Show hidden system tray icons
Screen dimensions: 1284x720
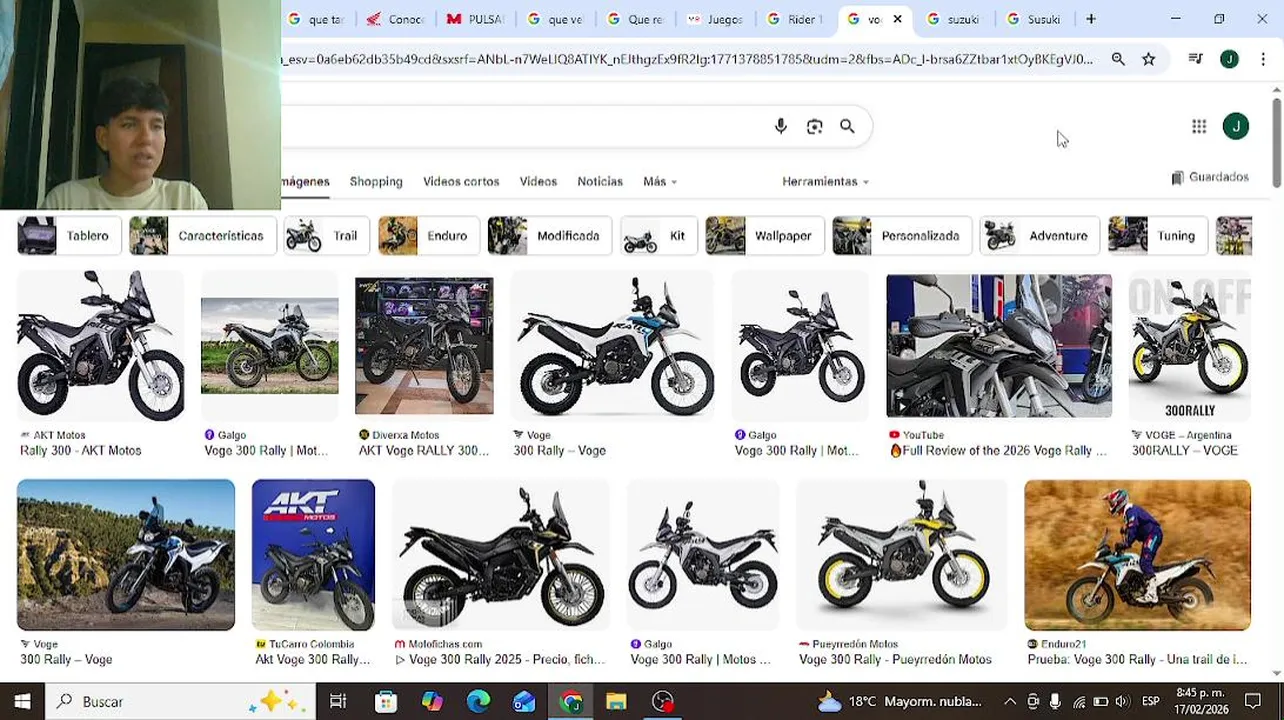[1010, 702]
